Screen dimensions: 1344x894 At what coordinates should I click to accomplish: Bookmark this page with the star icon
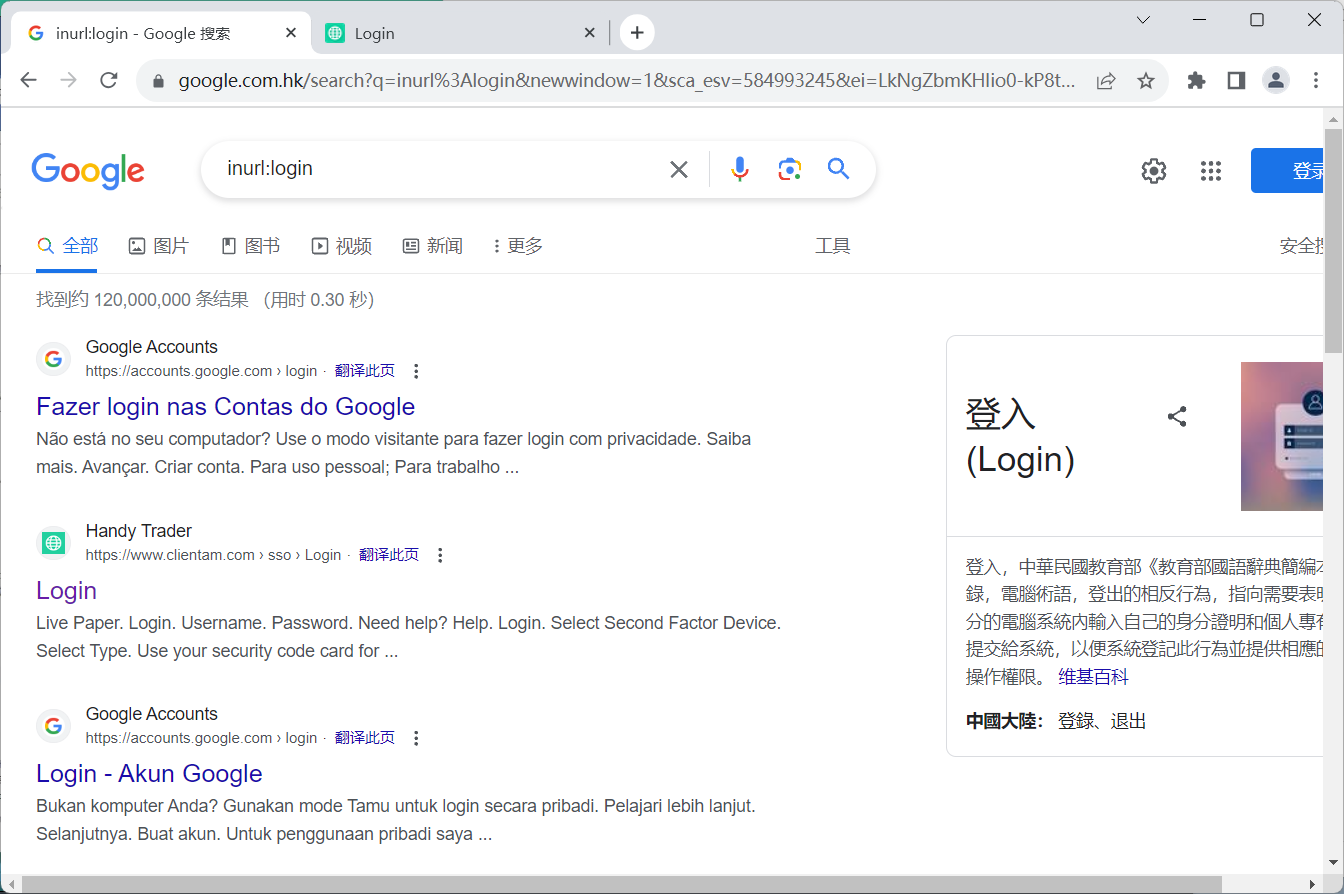pyautogui.click(x=1146, y=81)
